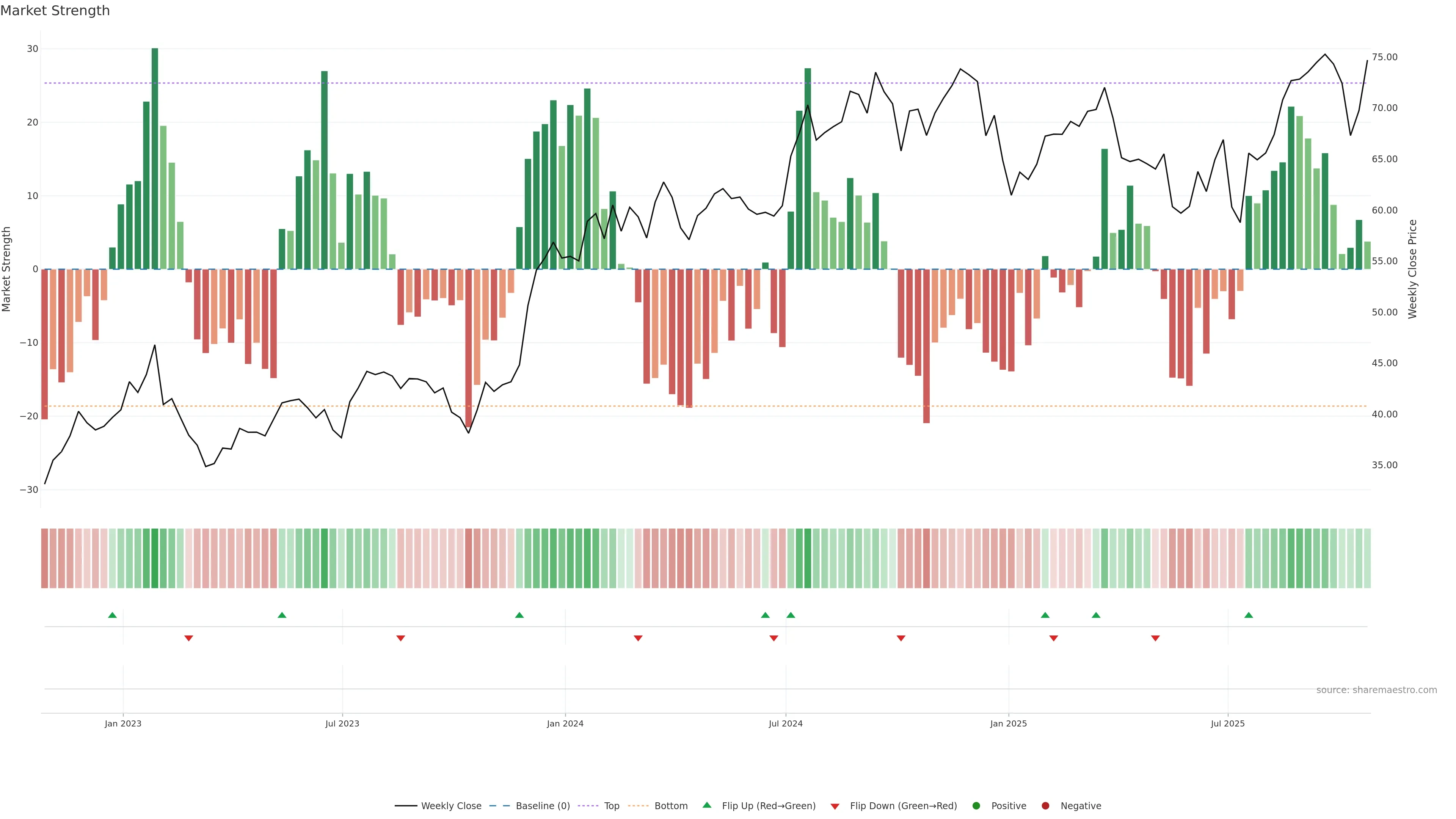The image size is (1456, 819).
Task: Click the first red flip-down marker after Jan 2023
Action: pos(189,638)
